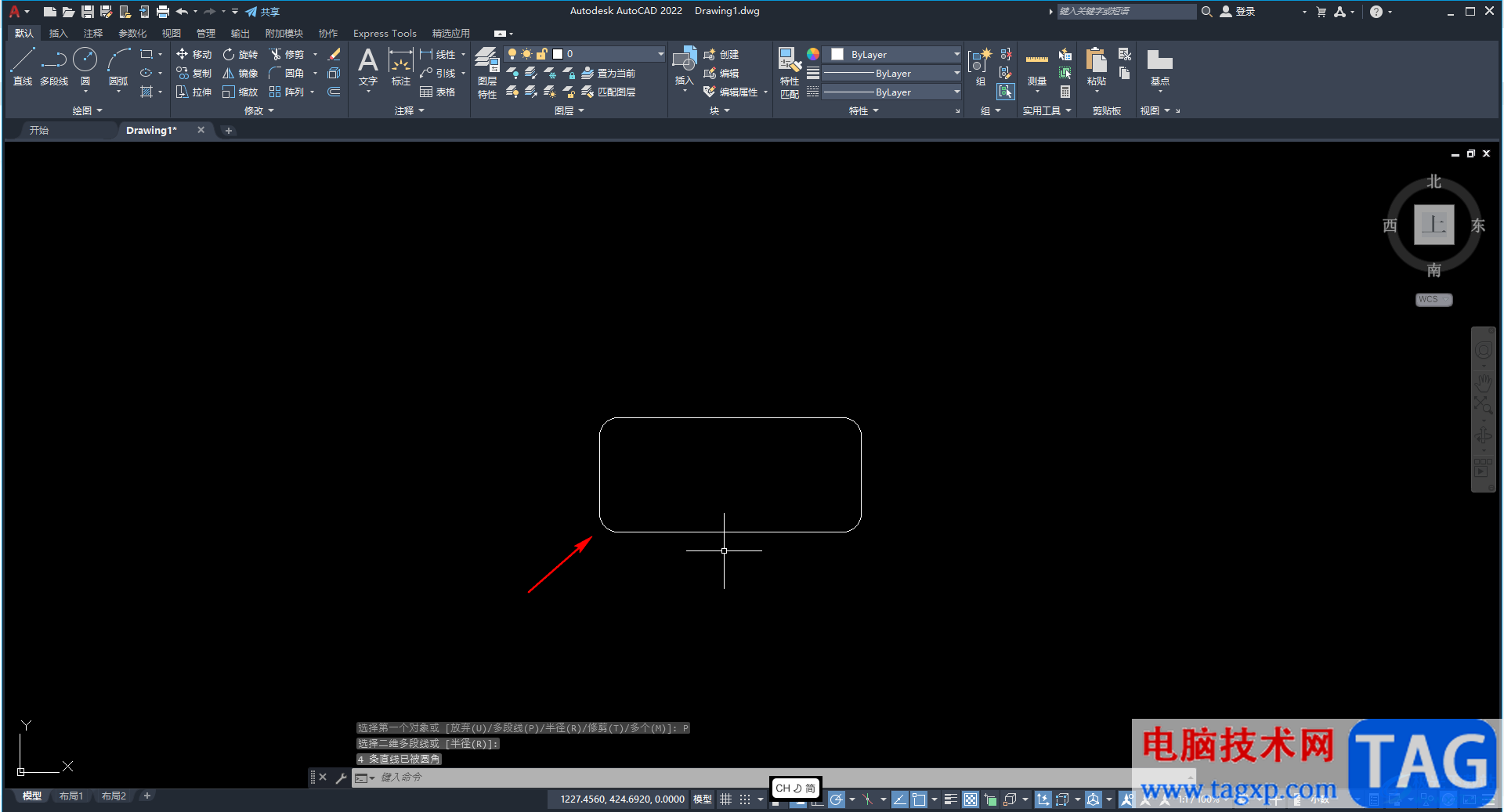This screenshot has width=1504, height=812.
Task: Open the lineweight ByLayer dropdown
Action: tap(892, 73)
